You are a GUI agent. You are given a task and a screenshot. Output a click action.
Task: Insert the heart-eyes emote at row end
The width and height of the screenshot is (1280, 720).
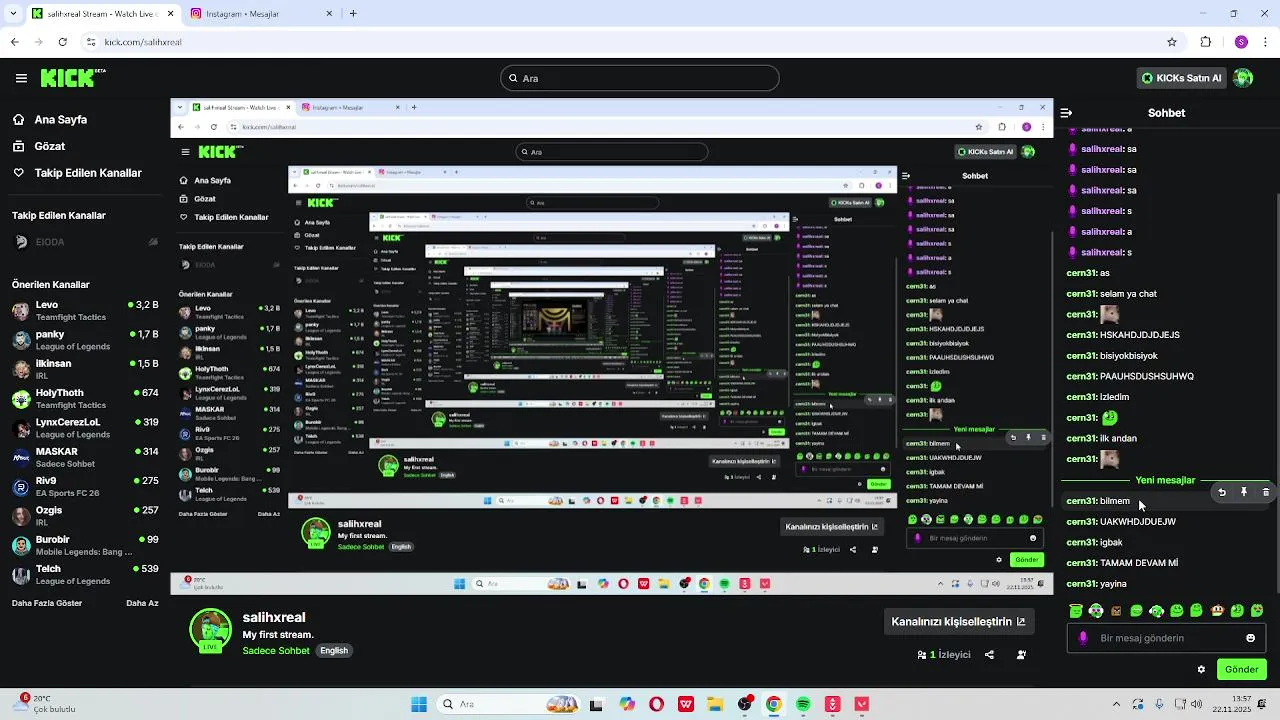pyautogui.click(x=1257, y=611)
